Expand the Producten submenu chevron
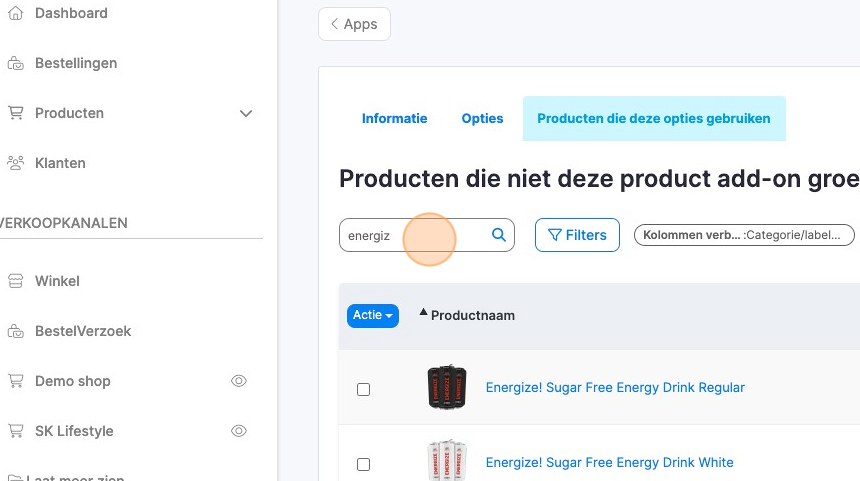860x481 pixels. coord(246,114)
